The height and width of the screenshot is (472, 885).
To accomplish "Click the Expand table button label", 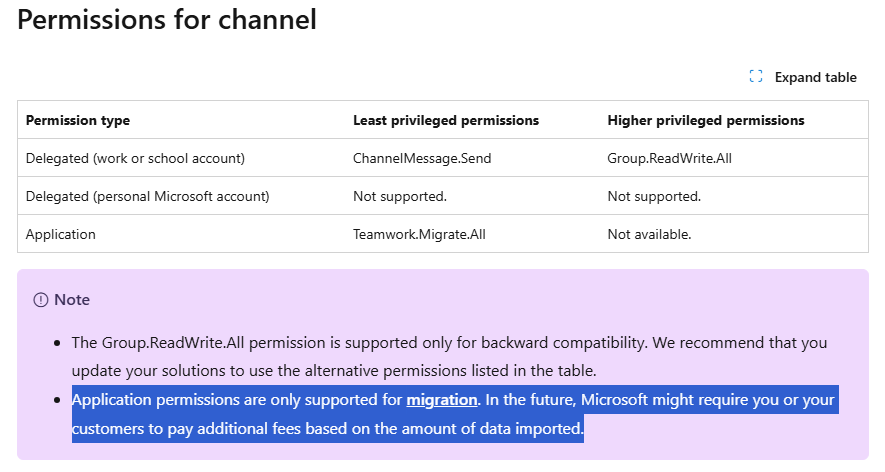I will pyautogui.click(x=816, y=77).
